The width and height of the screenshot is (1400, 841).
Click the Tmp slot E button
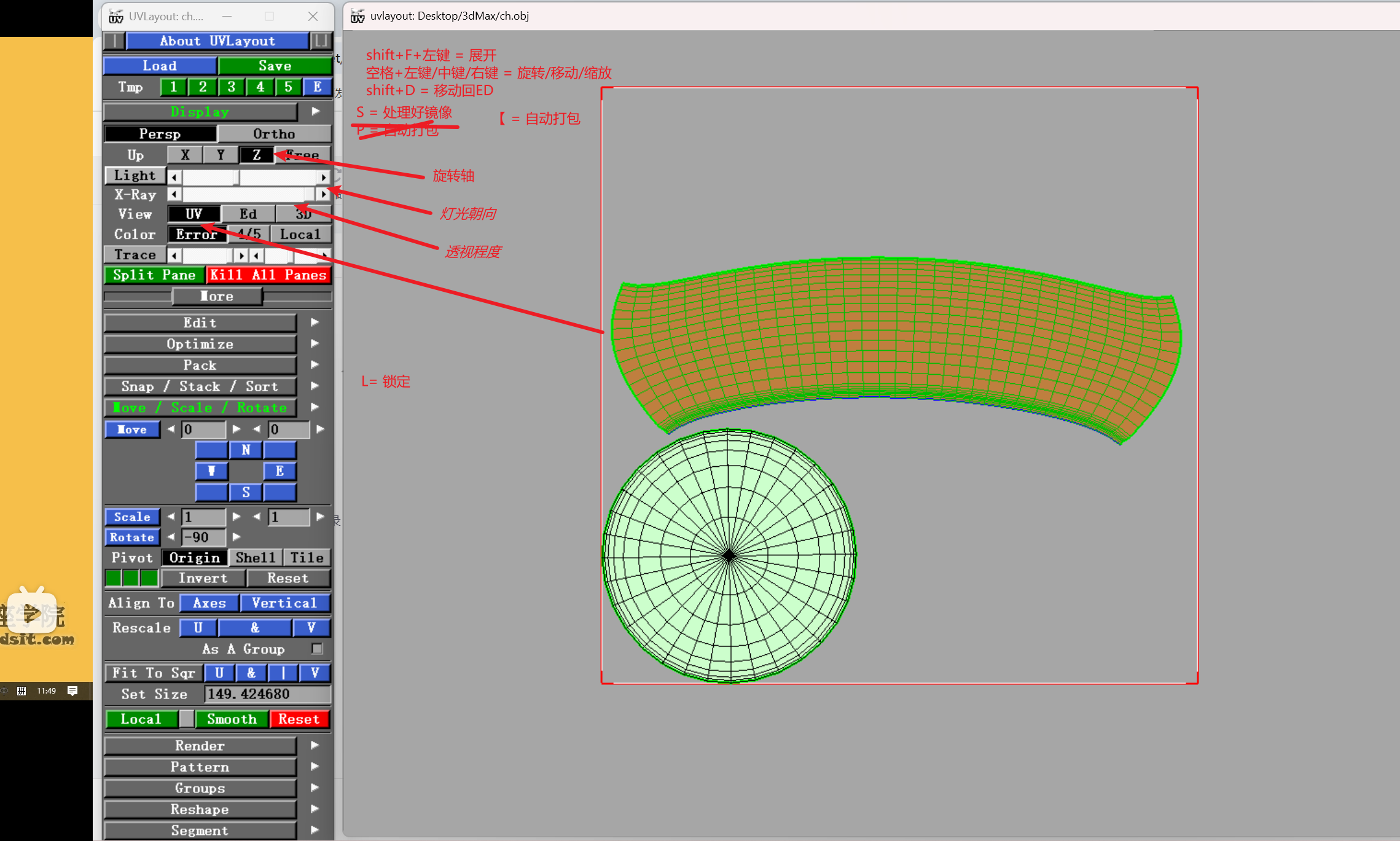pyautogui.click(x=317, y=87)
